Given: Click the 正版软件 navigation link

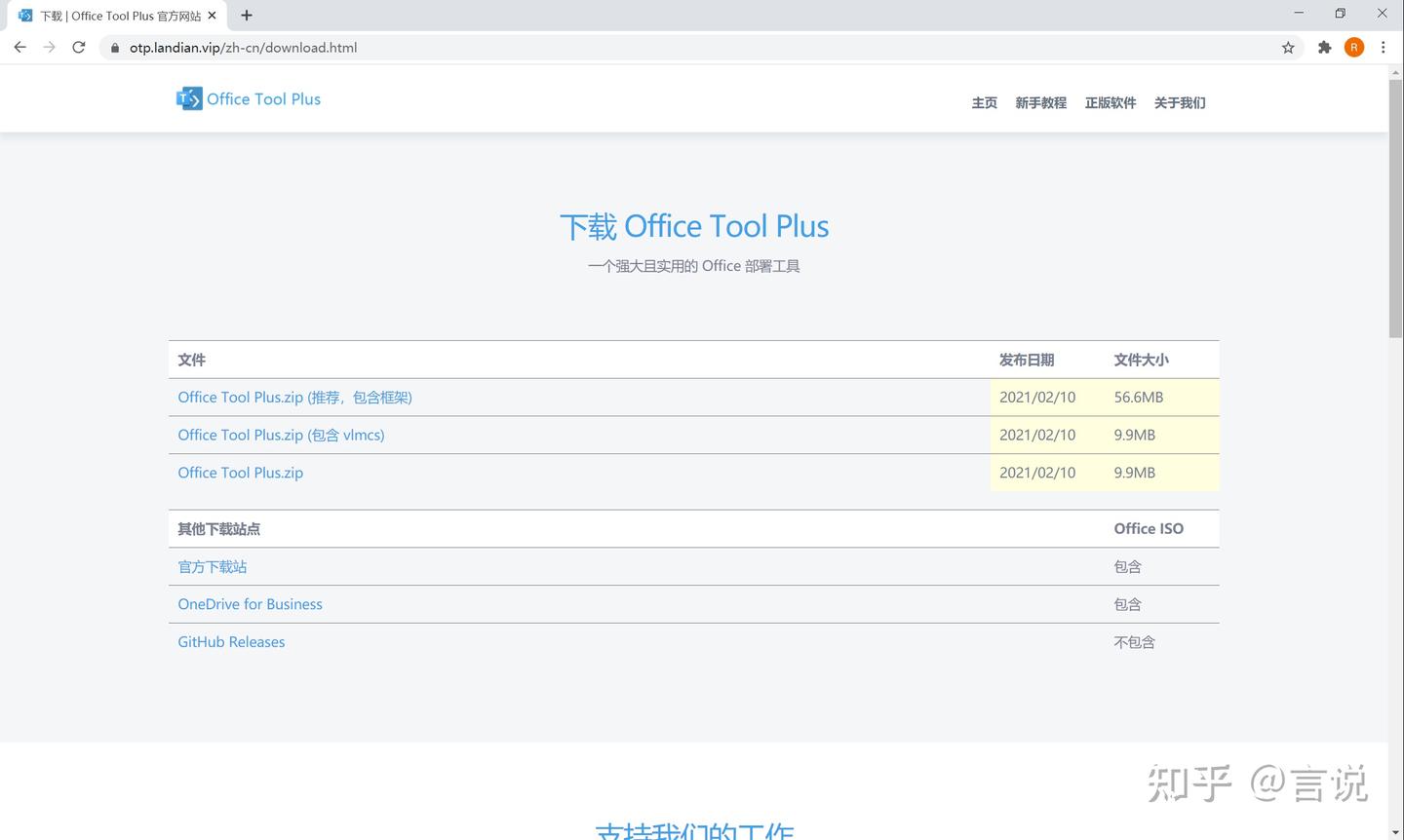Looking at the screenshot, I should (1111, 102).
